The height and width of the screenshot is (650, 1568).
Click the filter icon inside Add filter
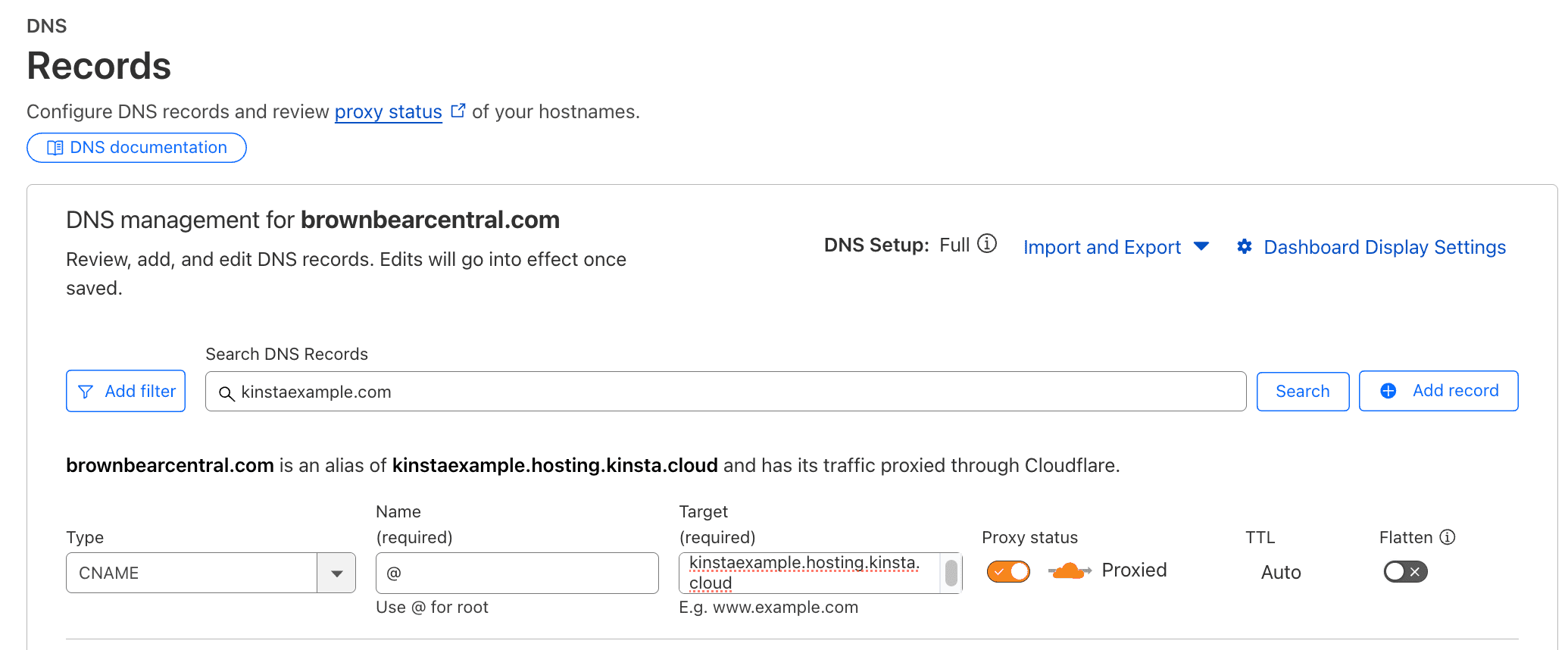(86, 391)
